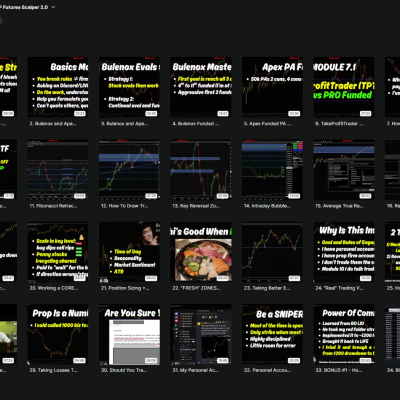400x400 pixels.
Task: Click title '4. Bulenox Funded ...'
Action: [x=196, y=124]
